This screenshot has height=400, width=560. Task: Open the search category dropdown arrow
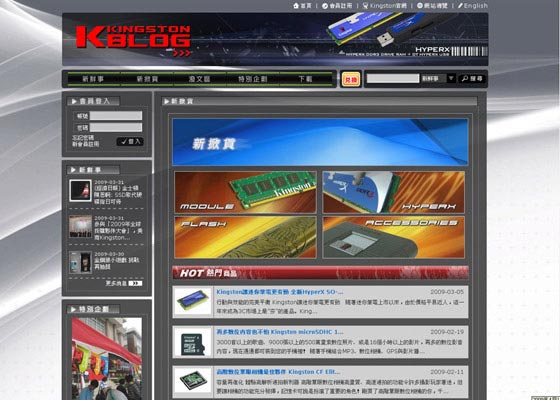click(x=451, y=78)
